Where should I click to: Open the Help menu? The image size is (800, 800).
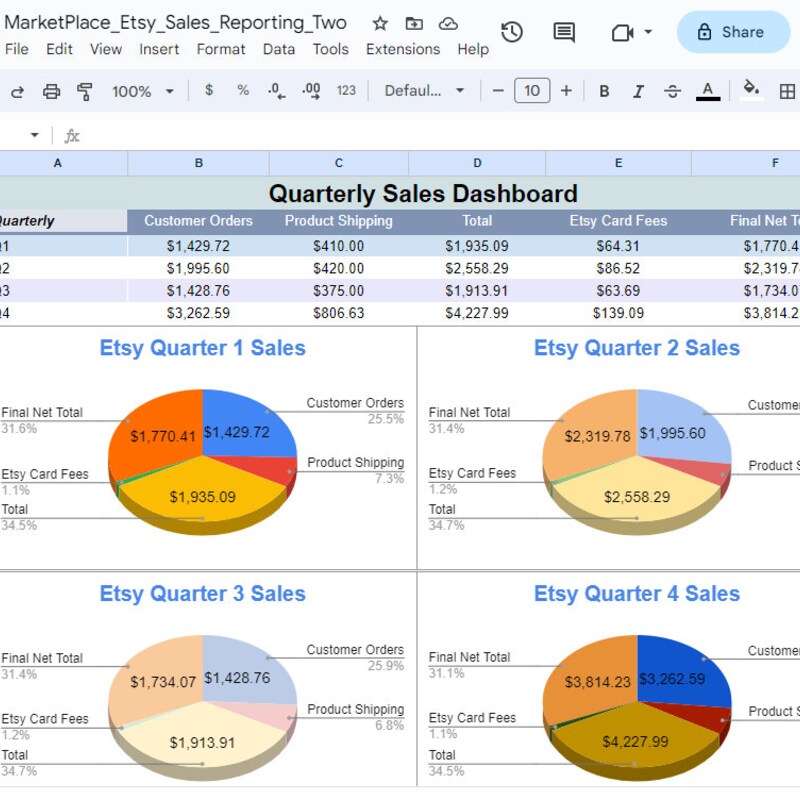pos(473,49)
